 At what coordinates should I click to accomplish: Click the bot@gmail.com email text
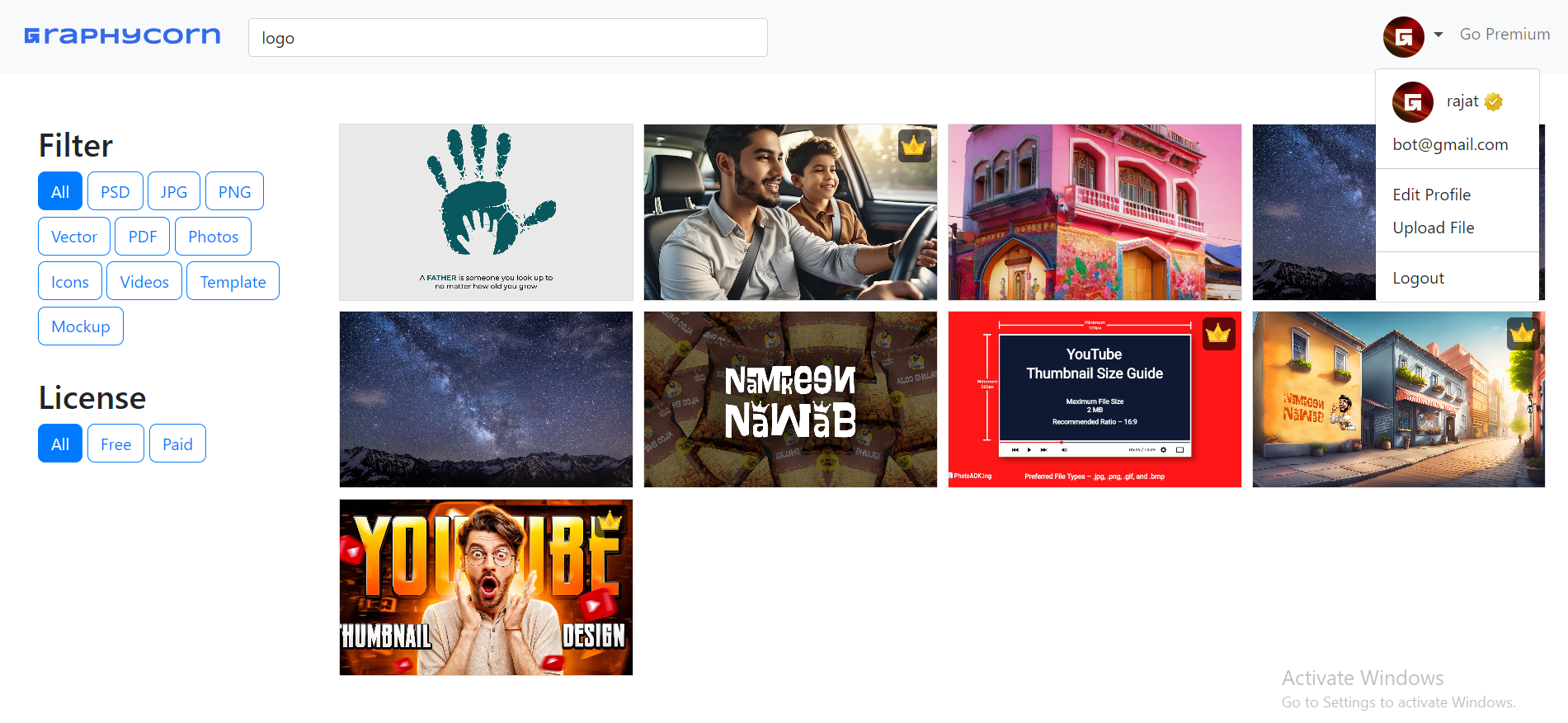coord(1450,144)
